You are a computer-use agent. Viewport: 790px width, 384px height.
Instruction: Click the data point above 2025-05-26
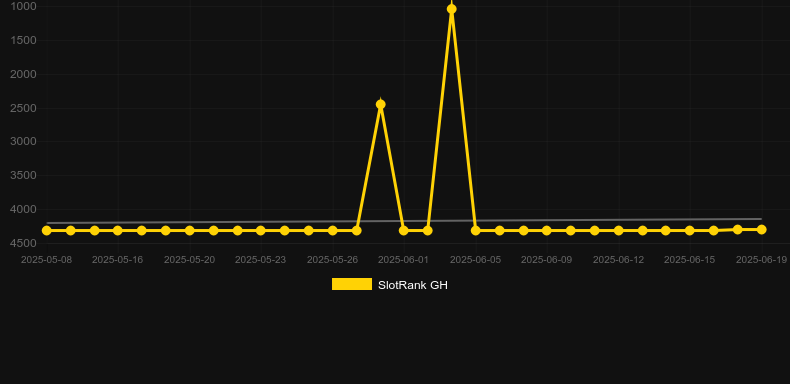333,230
